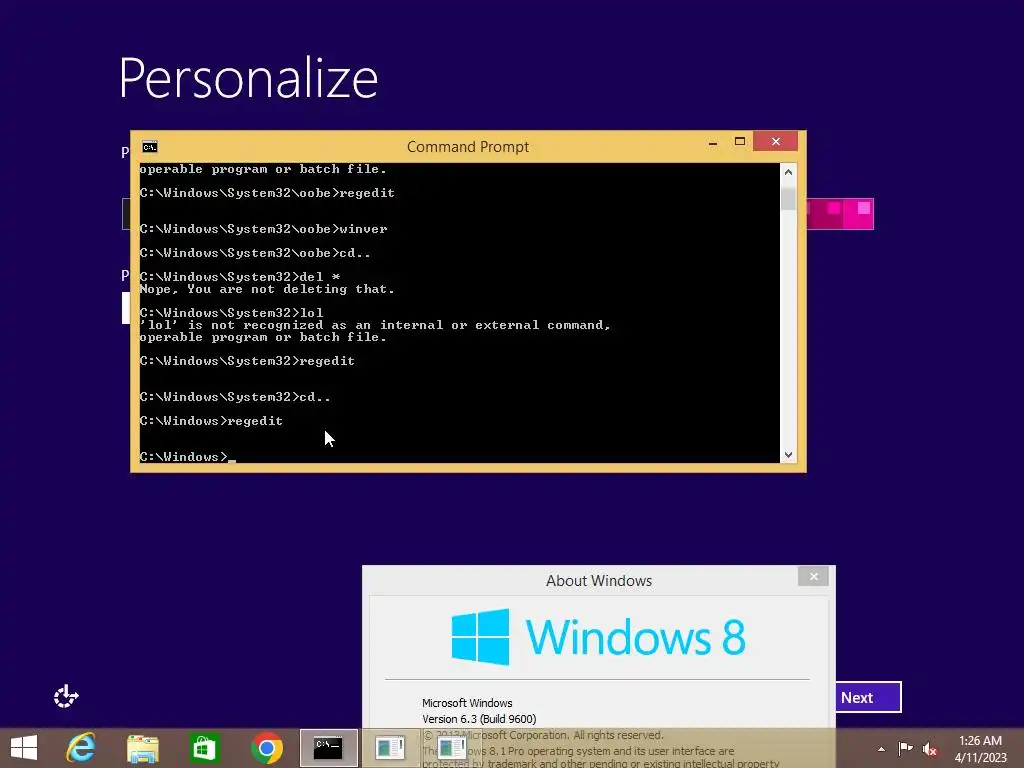Click the Next button

coord(868,697)
